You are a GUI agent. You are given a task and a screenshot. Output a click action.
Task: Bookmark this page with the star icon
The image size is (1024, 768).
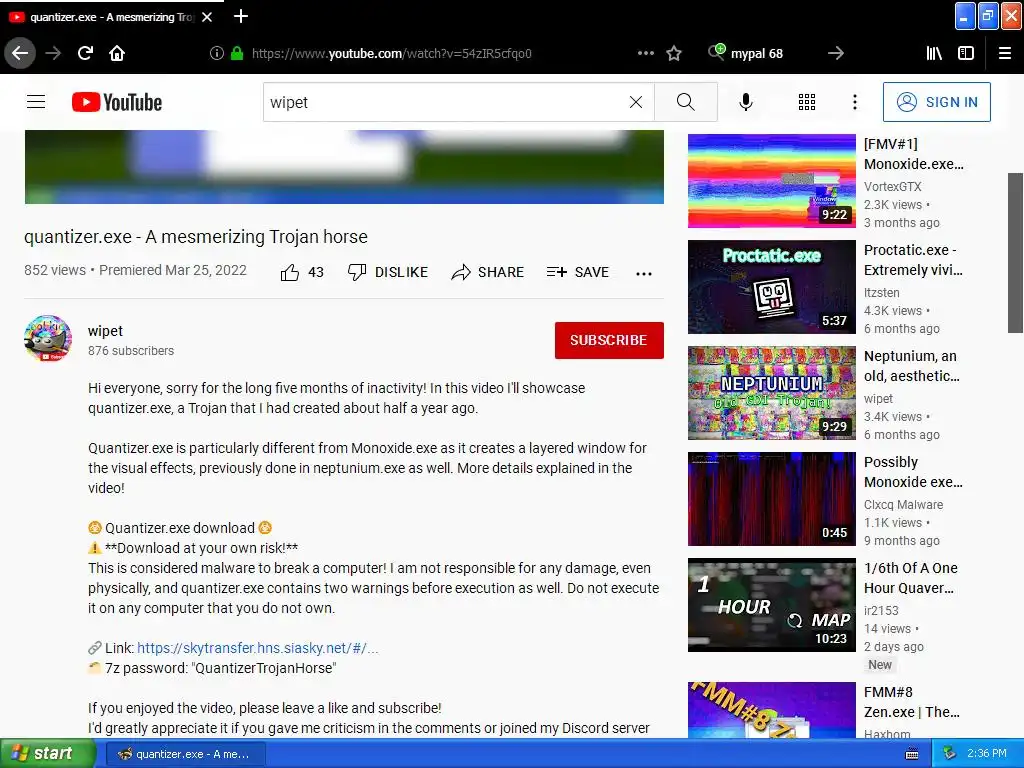[674, 54]
